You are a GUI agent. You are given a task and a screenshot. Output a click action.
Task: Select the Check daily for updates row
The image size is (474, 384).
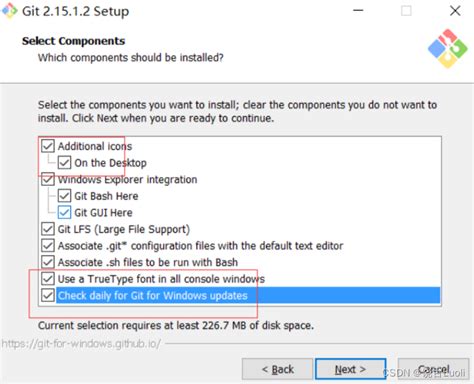(x=248, y=295)
